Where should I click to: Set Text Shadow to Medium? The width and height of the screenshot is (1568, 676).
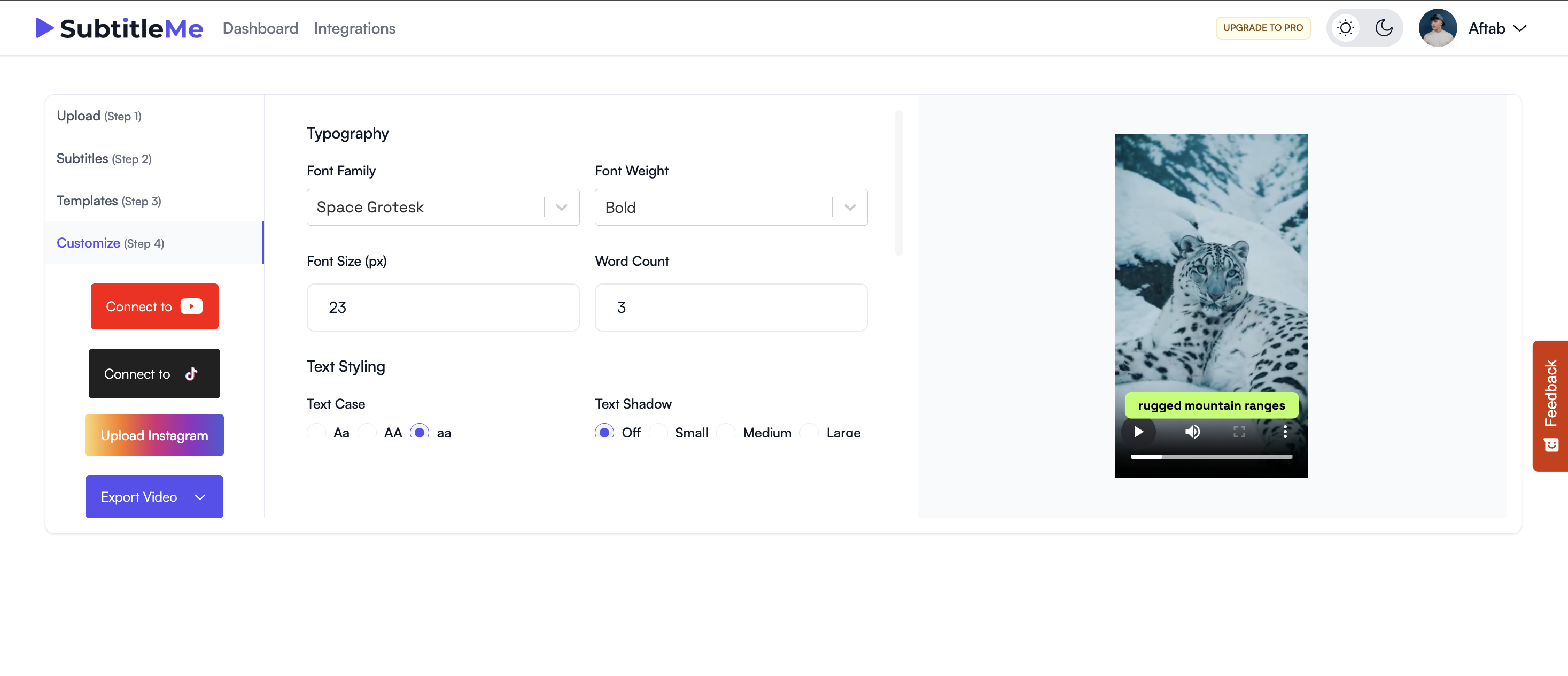point(726,432)
